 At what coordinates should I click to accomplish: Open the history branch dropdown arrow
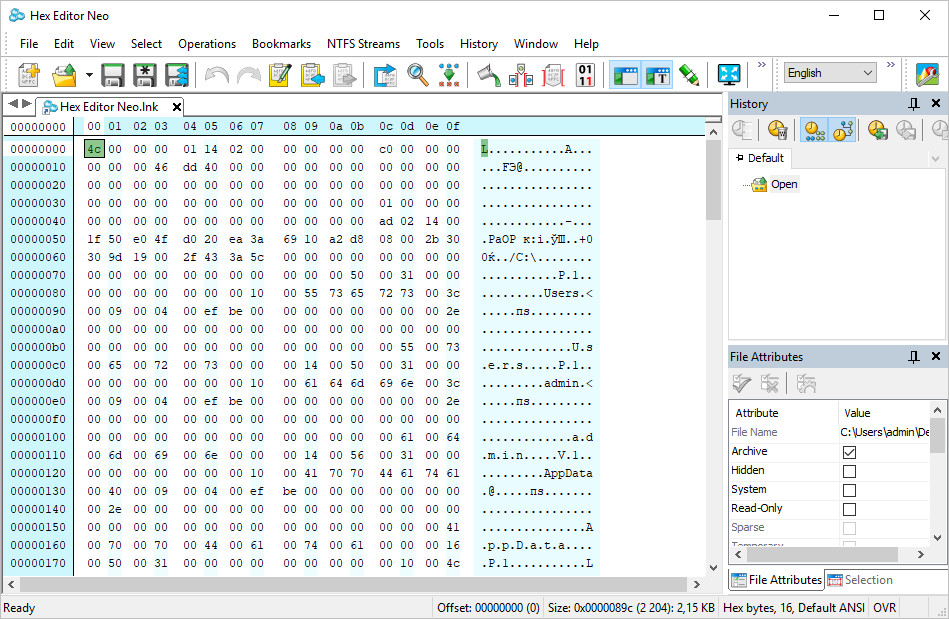(936, 159)
